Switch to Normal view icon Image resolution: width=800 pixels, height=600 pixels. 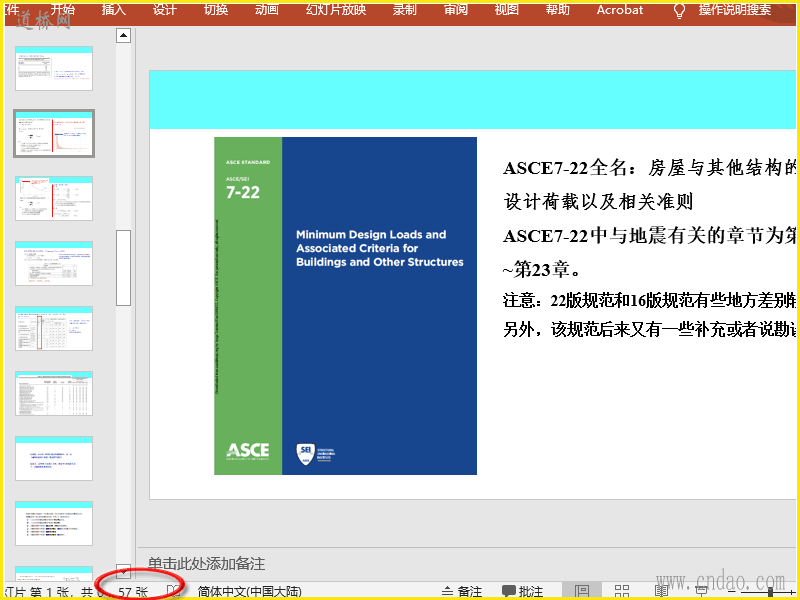582,591
